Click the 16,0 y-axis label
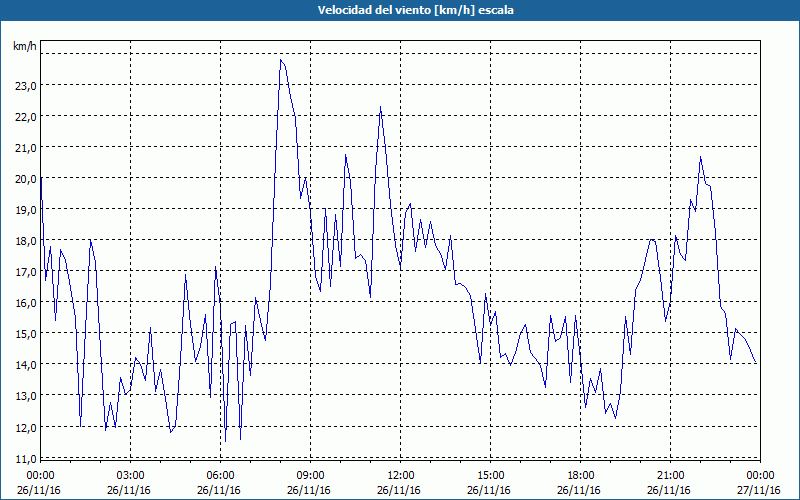This screenshot has height=500, width=800. coord(26,303)
